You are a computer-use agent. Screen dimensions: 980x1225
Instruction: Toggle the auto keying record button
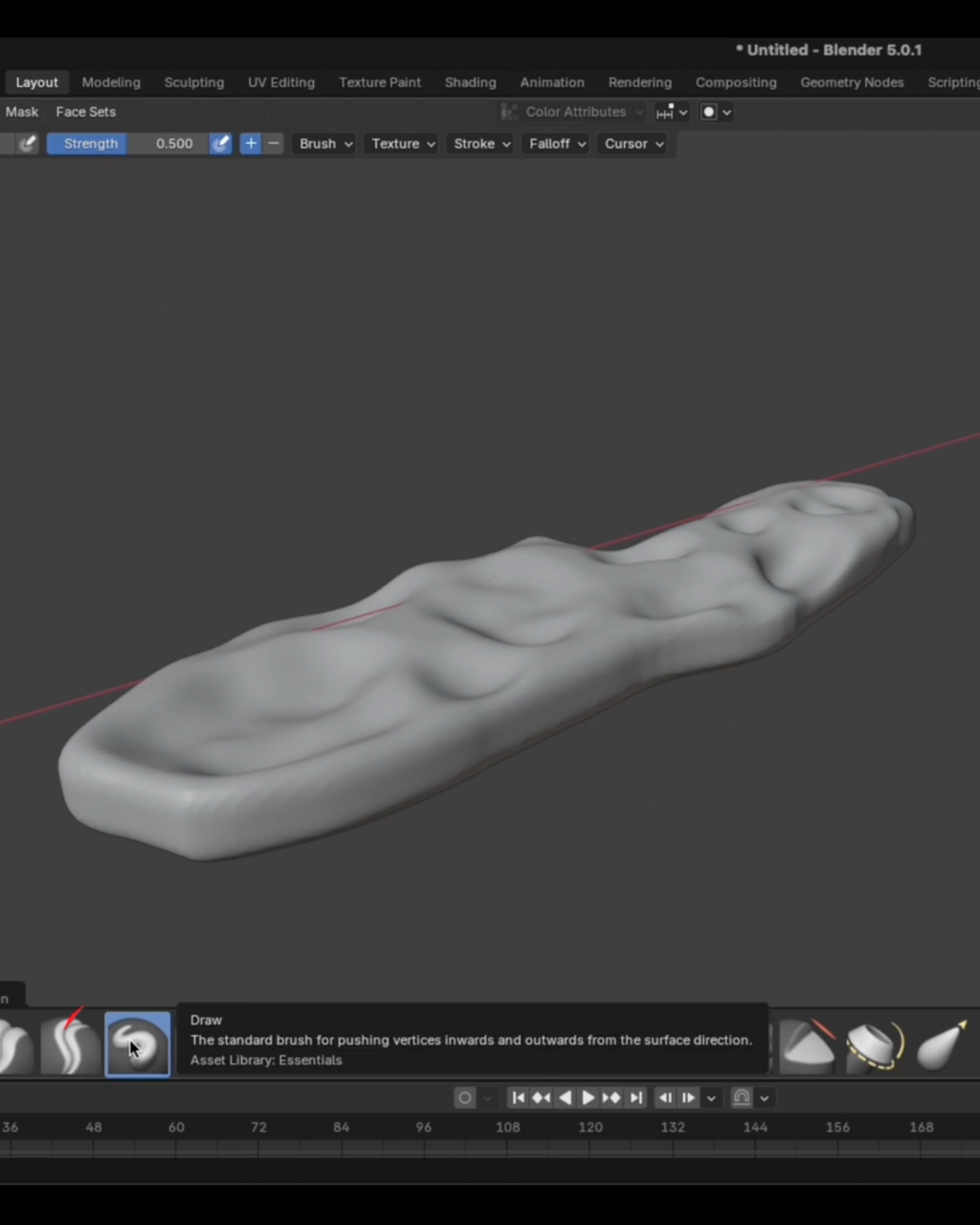coord(465,1098)
